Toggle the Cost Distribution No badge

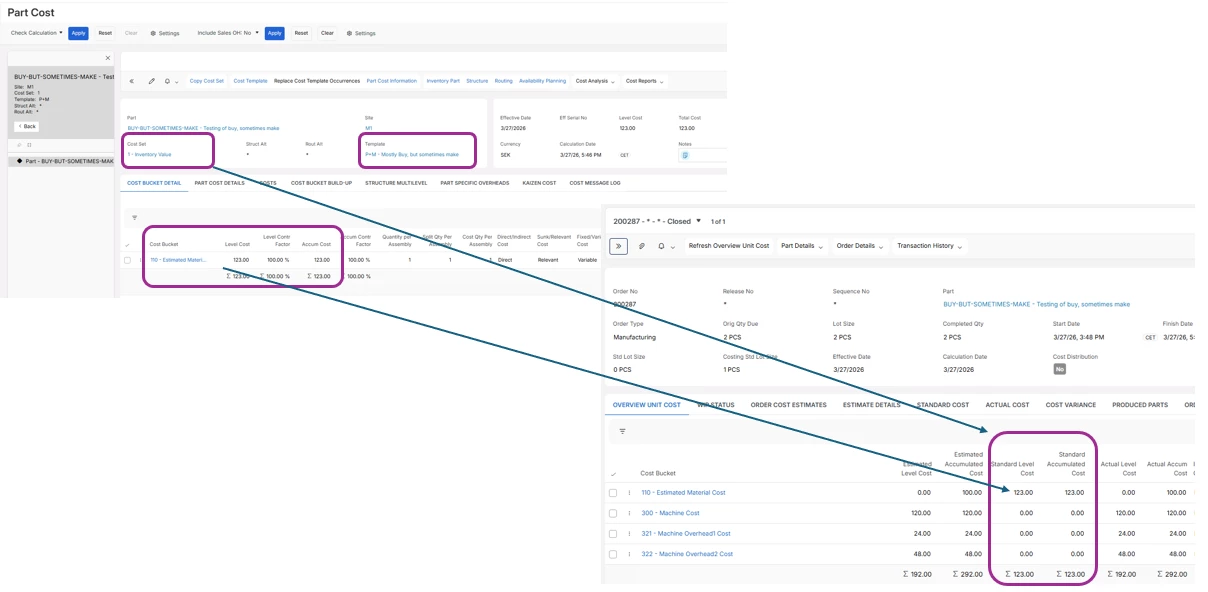[1061, 369]
